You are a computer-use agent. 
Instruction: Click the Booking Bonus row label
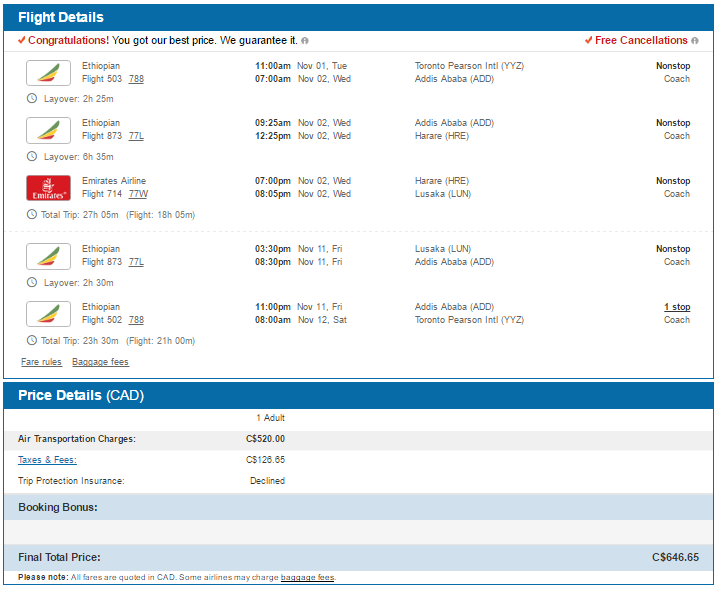tap(58, 507)
